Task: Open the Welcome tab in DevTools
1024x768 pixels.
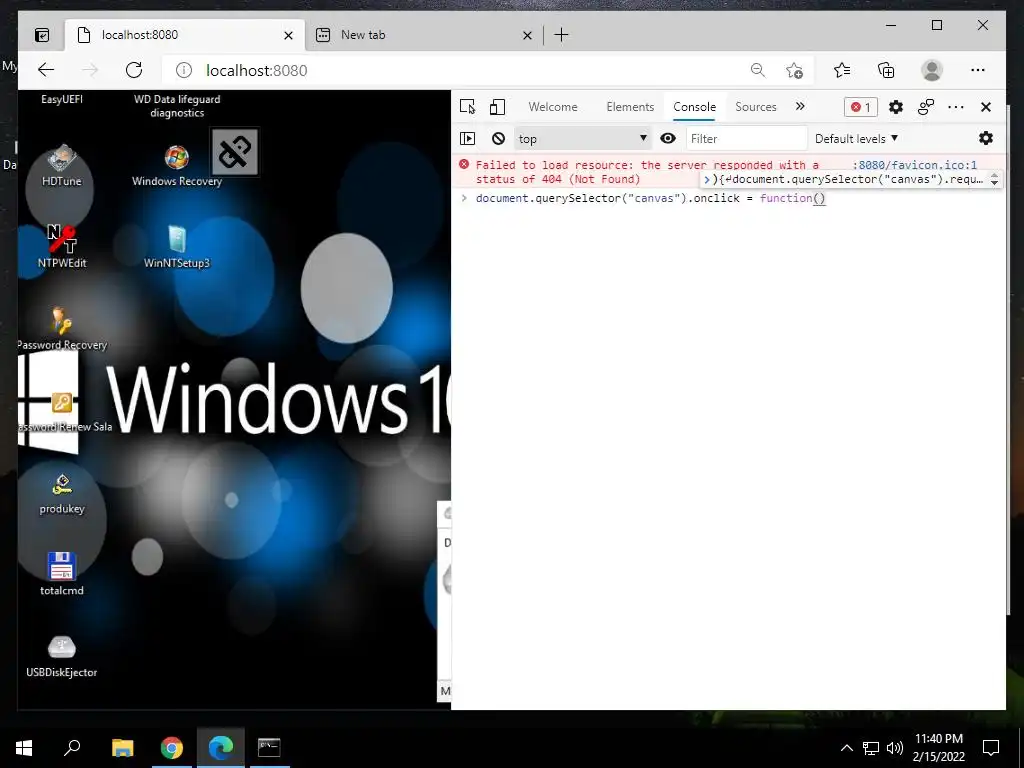Action: click(552, 106)
